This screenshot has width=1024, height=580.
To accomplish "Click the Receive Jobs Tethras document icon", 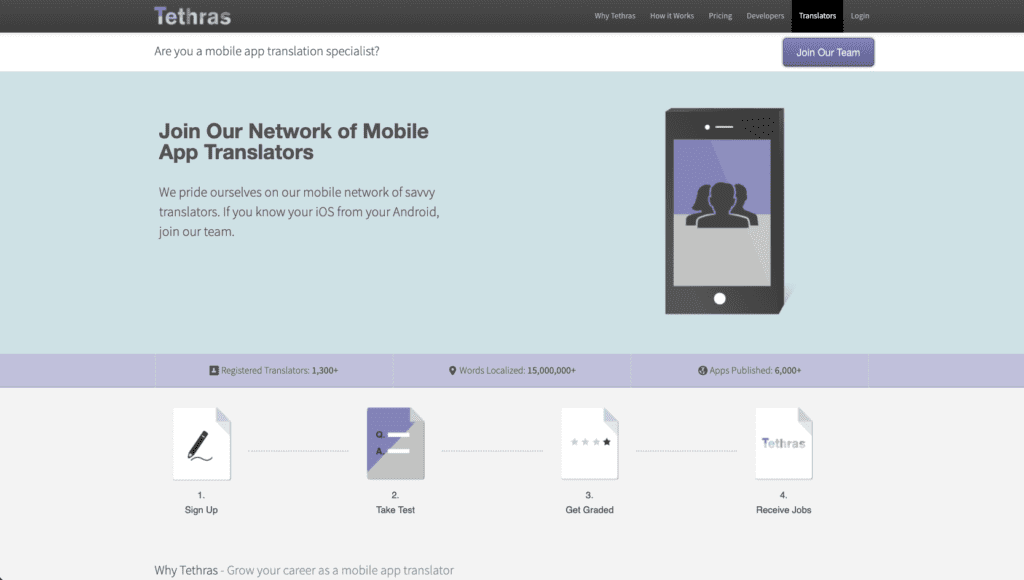I will coord(784,444).
